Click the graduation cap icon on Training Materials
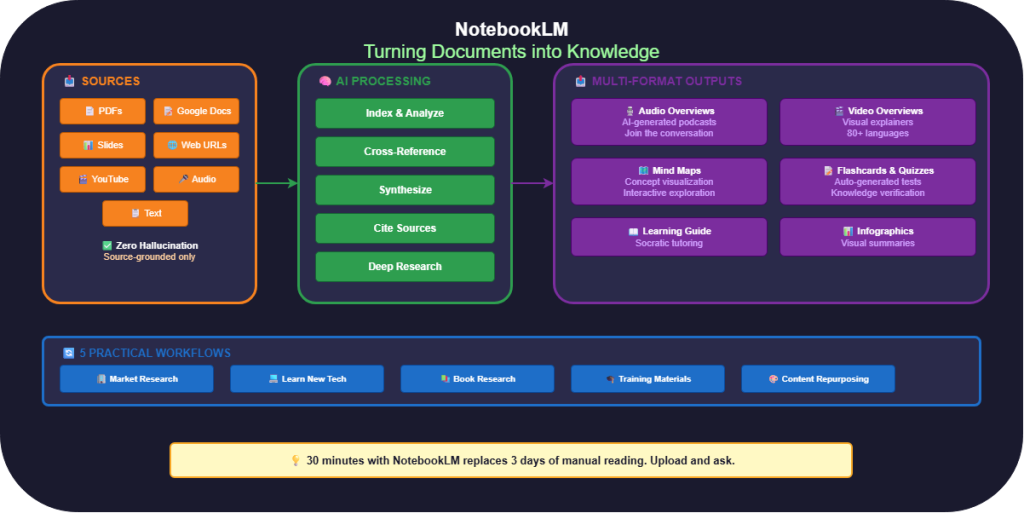 [x=611, y=379]
